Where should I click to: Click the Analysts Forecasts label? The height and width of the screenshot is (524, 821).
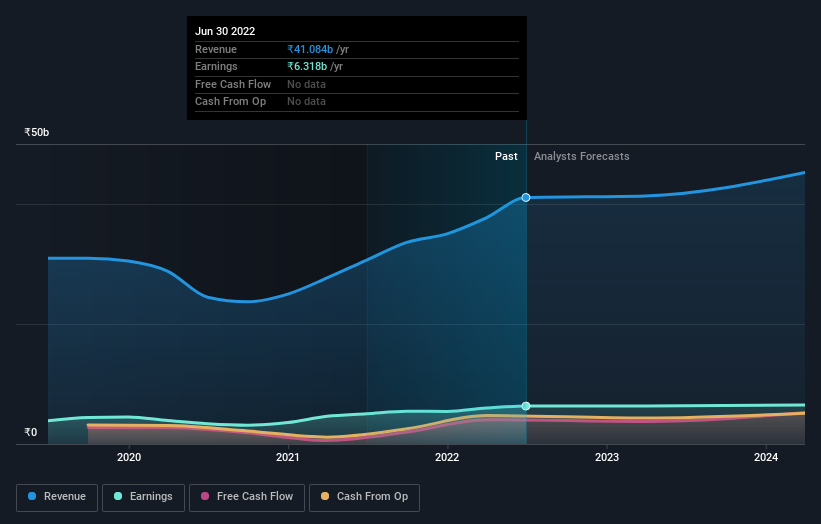click(582, 156)
